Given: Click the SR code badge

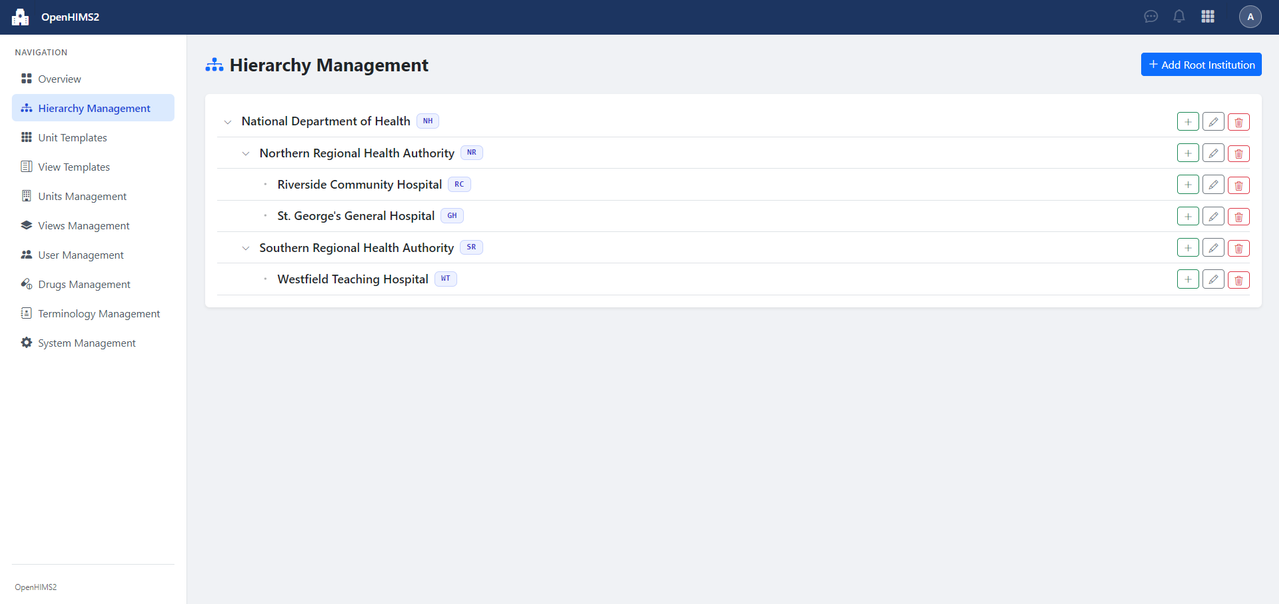Looking at the screenshot, I should [x=471, y=247].
